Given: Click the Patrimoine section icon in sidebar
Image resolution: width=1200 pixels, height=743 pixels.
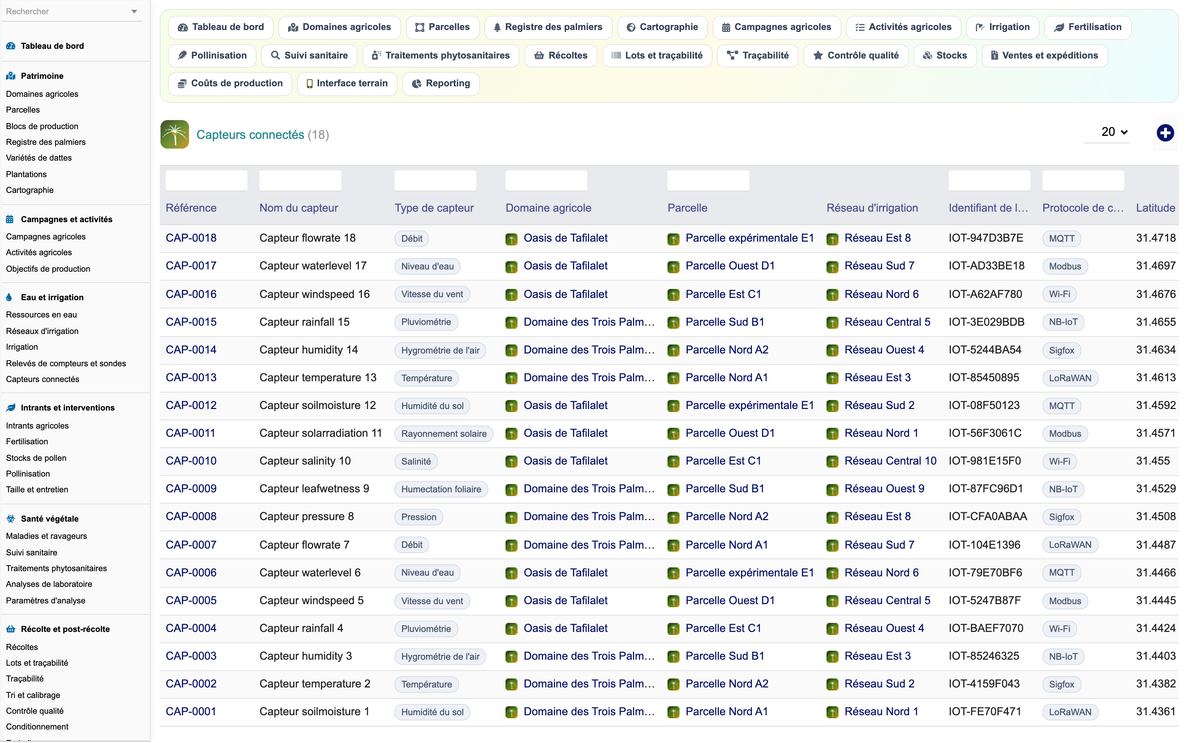Looking at the screenshot, I should click(11, 76).
